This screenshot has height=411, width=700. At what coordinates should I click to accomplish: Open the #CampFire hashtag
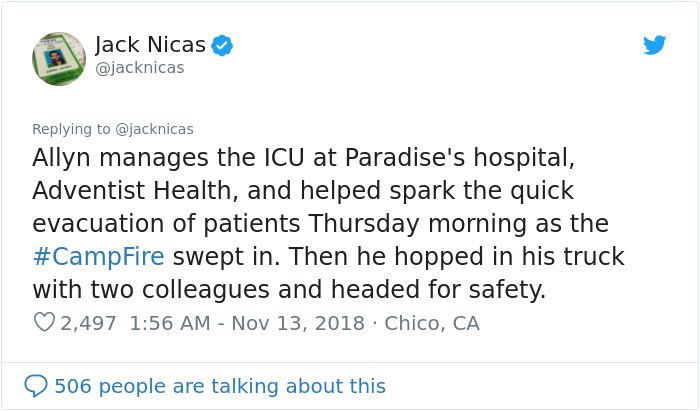point(98,256)
